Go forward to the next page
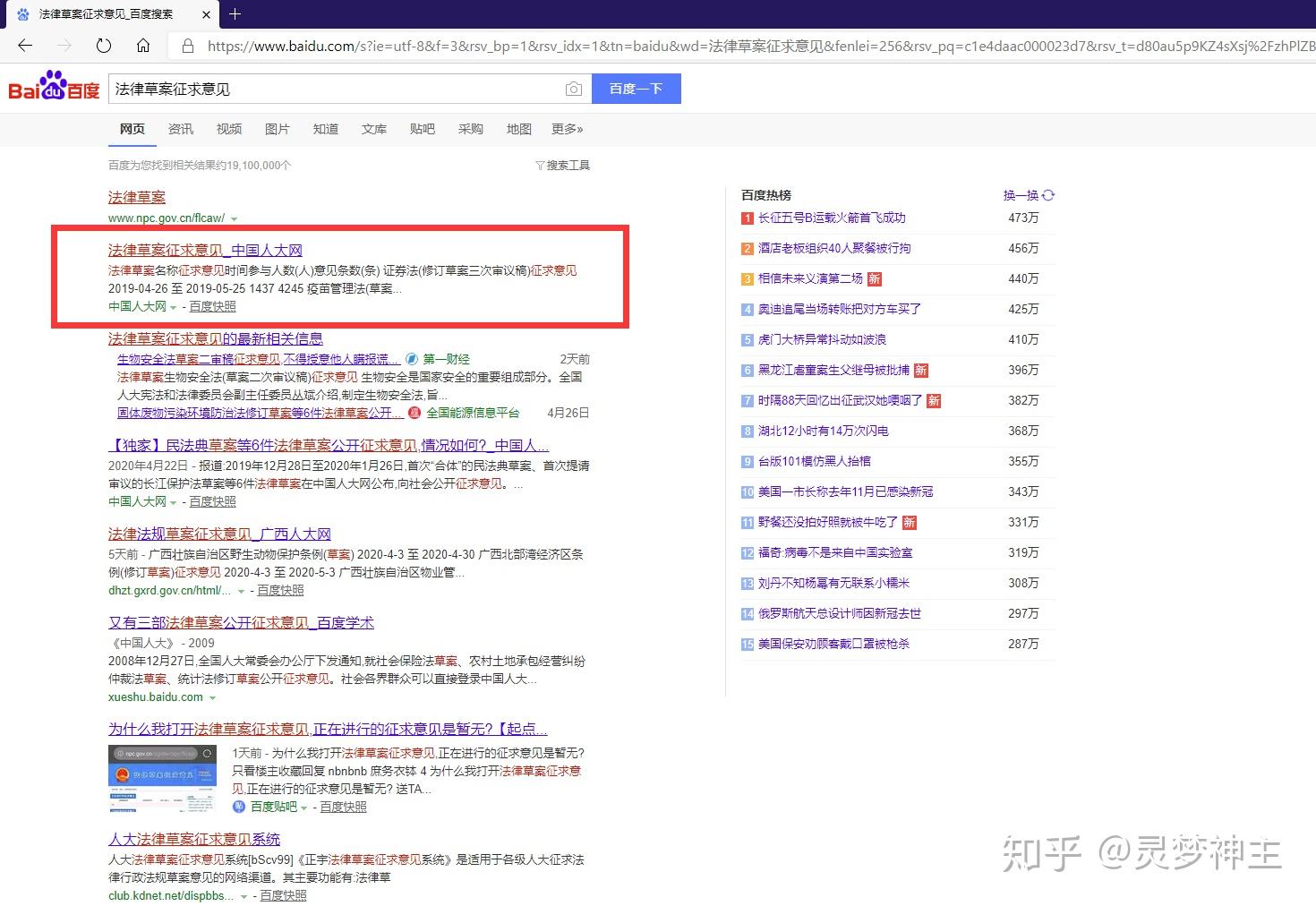The image size is (1316, 906). coord(64,46)
